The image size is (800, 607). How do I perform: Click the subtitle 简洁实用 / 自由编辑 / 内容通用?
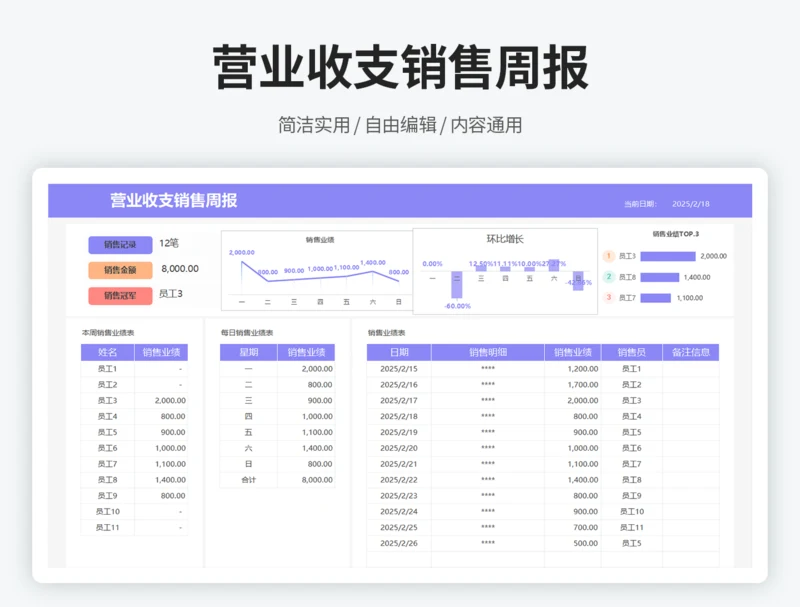[x=401, y=125]
